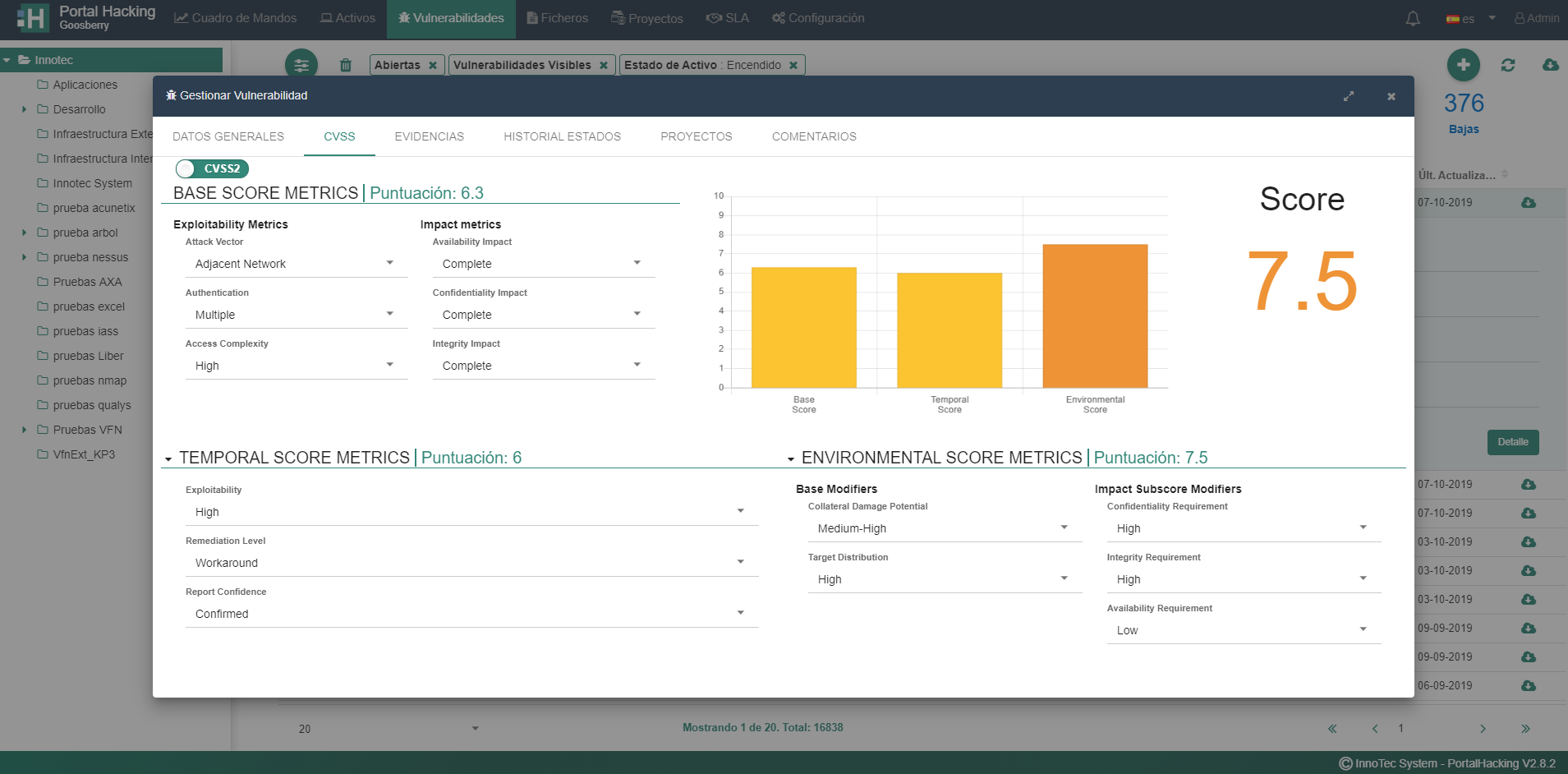This screenshot has height=774, width=1568.
Task: Collapse the Temporal Score Metrics section
Action: [x=168, y=459]
